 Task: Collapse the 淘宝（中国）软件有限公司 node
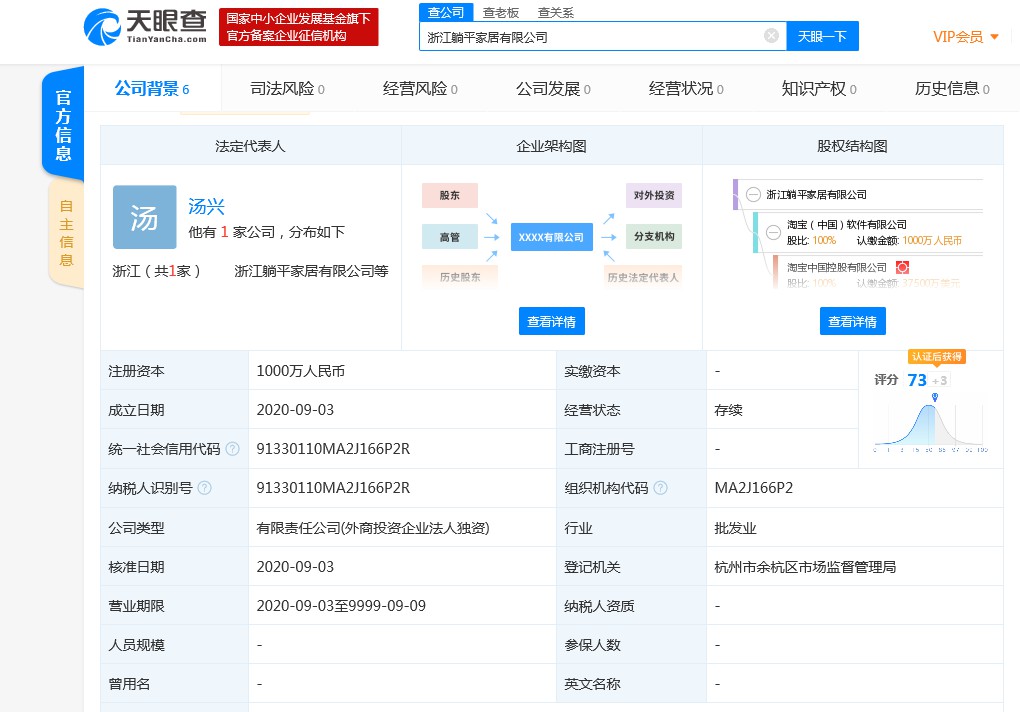point(773,231)
